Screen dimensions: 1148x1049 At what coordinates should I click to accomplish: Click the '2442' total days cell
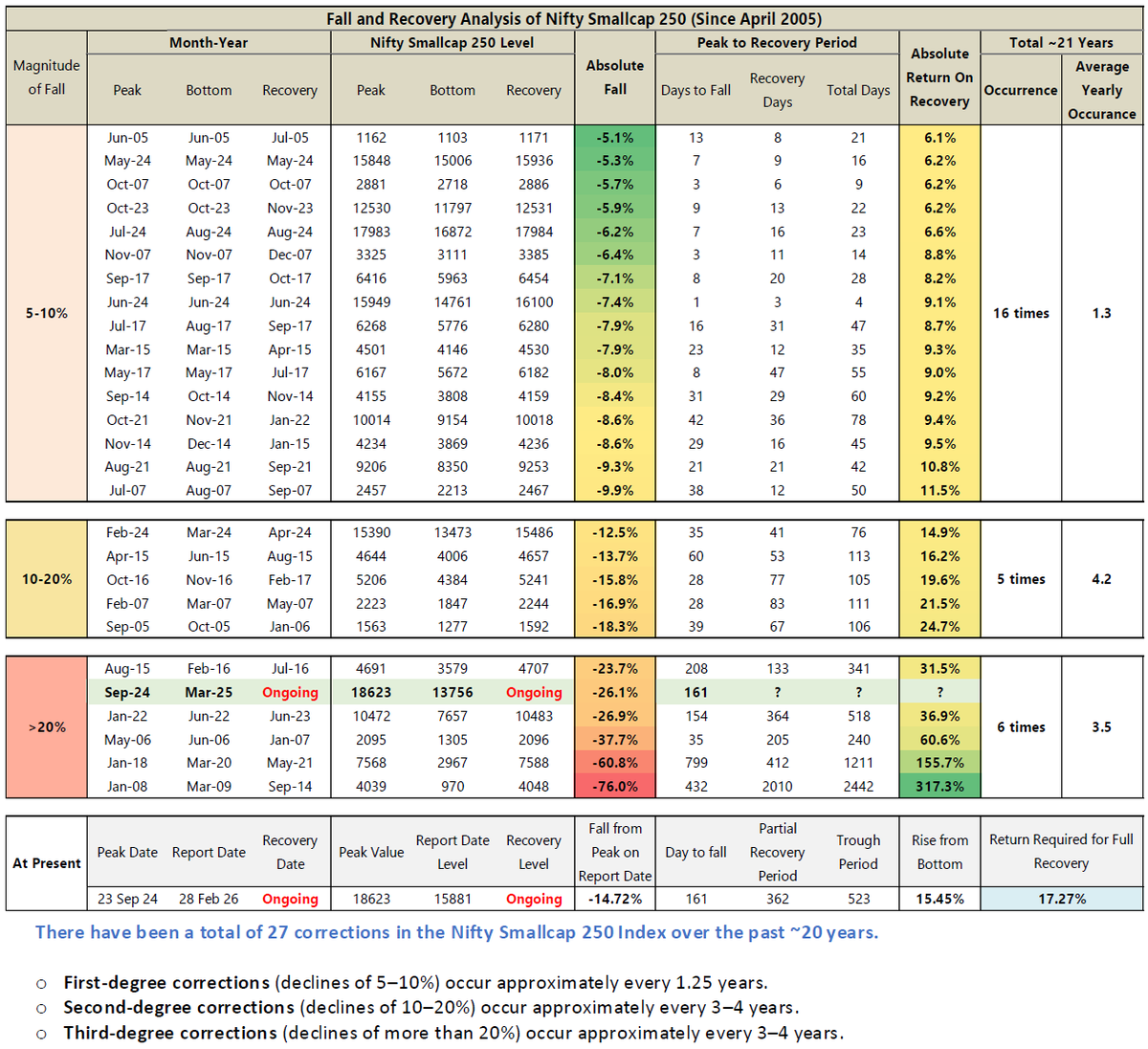(x=858, y=787)
